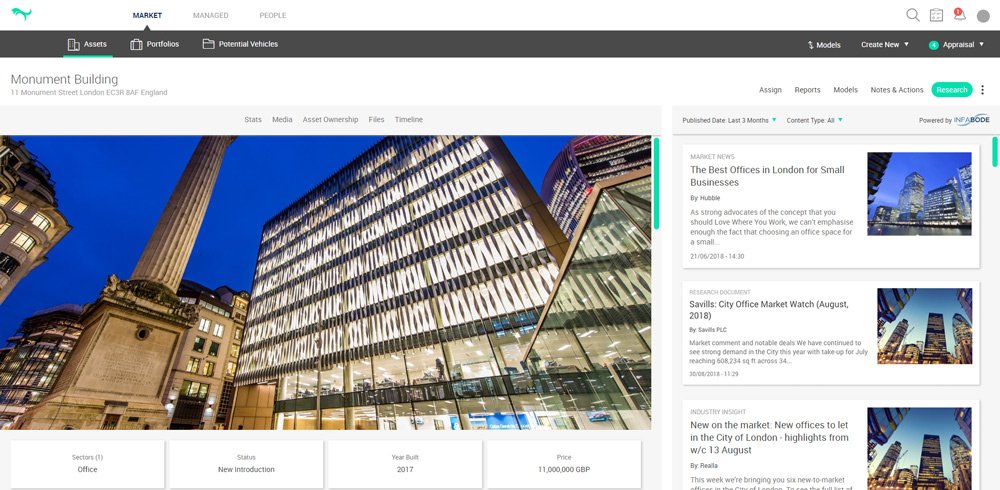The width and height of the screenshot is (1000, 490).
Task: Click the main panel green scrollbar
Action: (x=656, y=183)
